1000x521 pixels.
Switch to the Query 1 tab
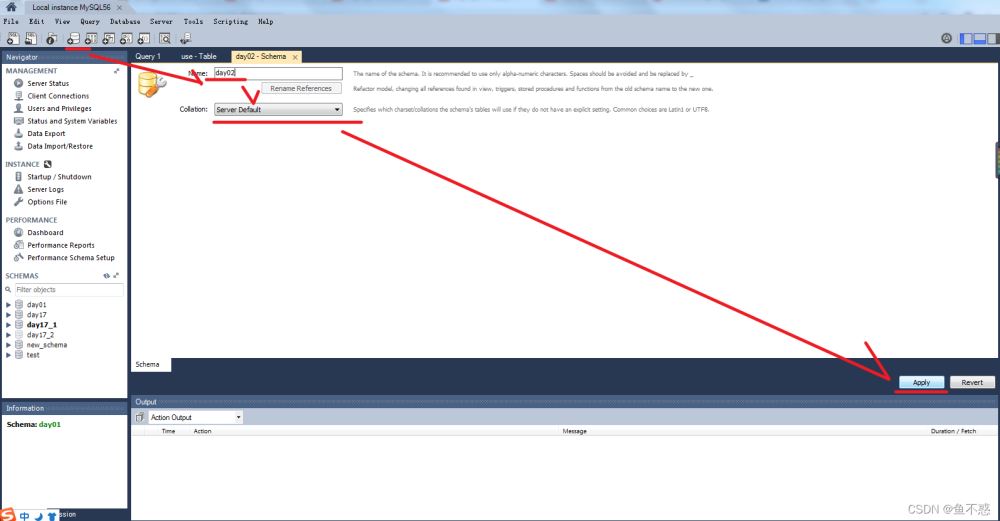(148, 56)
